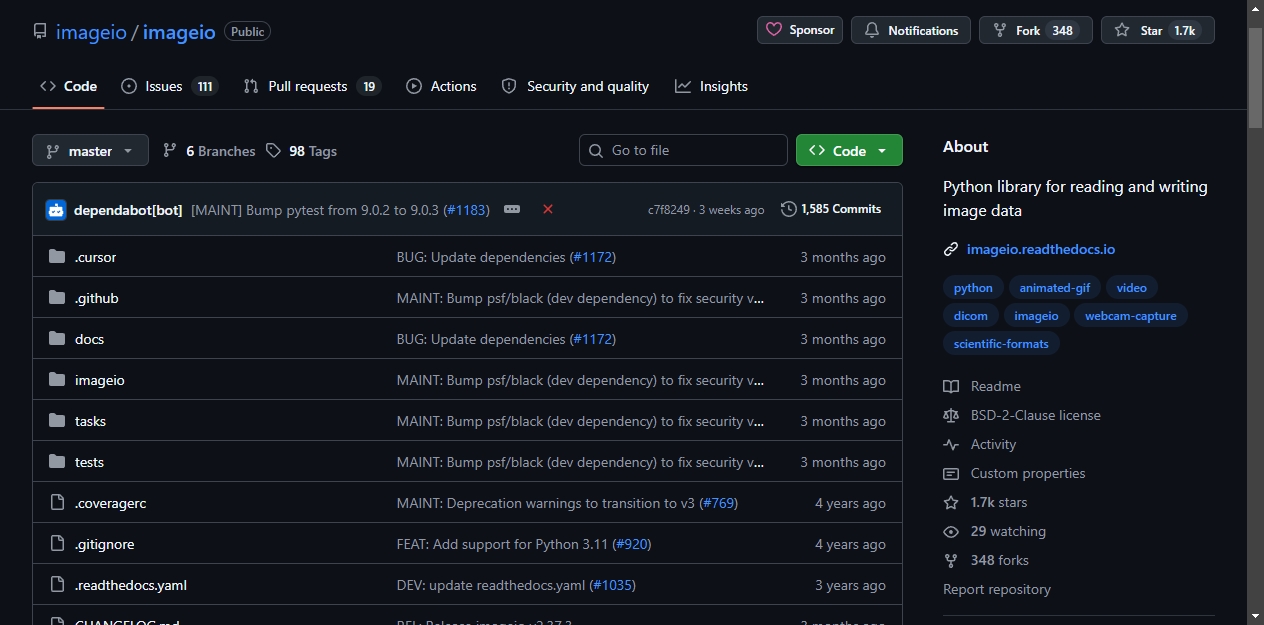1264x625 pixels.
Task: Click the .coveragerc file icon
Action: 57,503
